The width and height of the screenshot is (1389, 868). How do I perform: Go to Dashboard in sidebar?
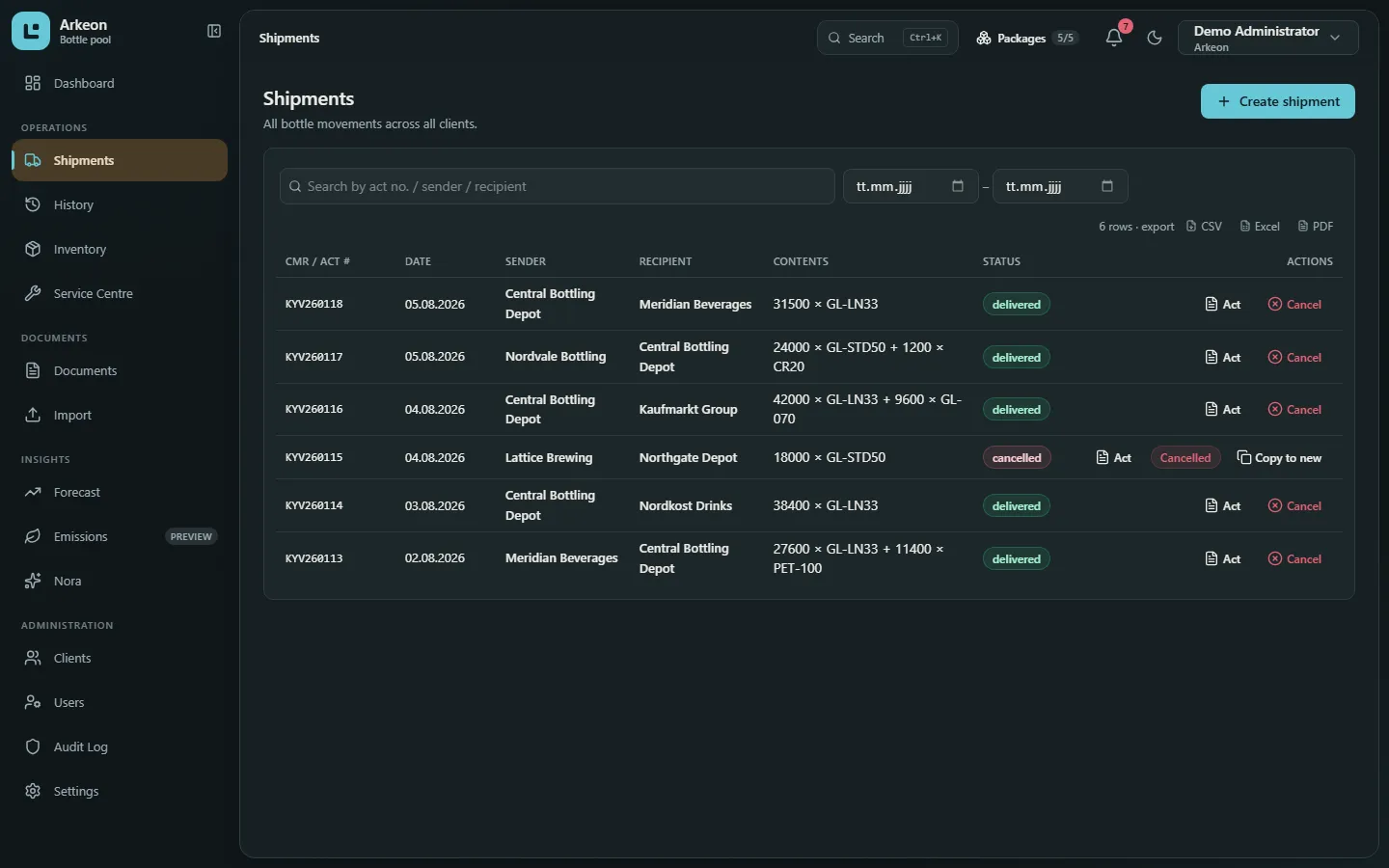(x=120, y=83)
